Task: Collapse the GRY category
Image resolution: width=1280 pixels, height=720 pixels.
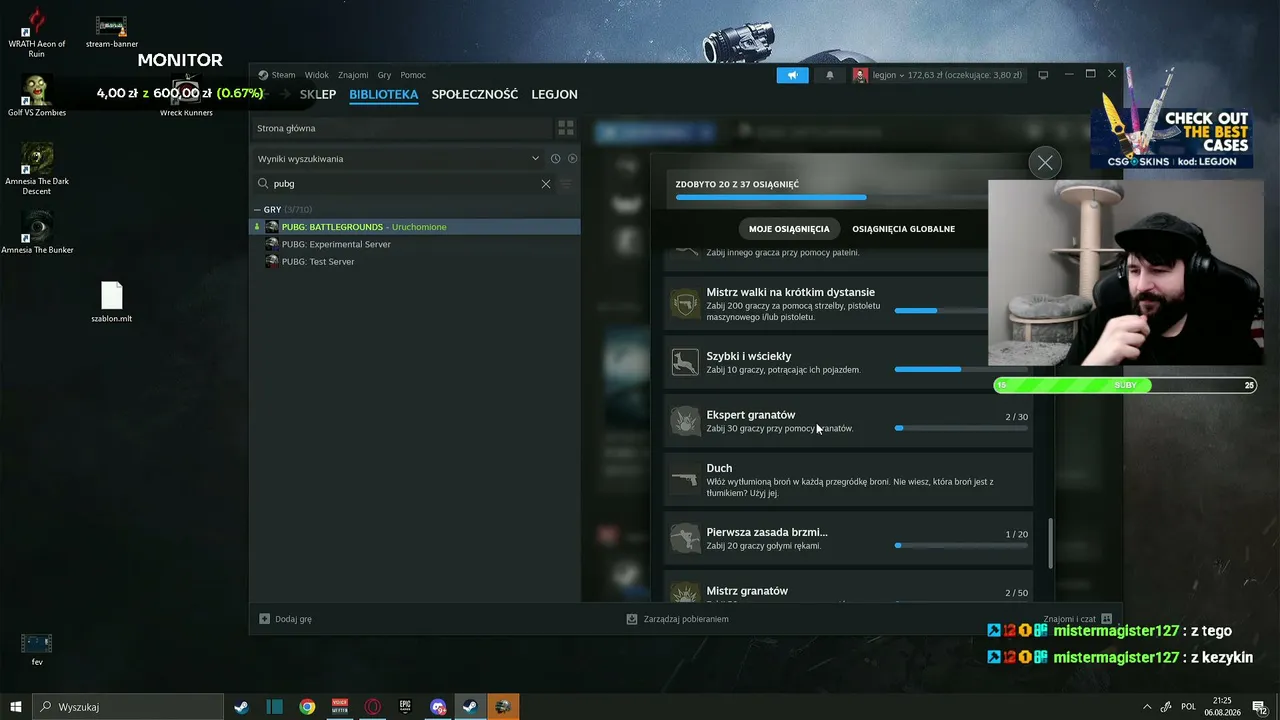Action: point(257,210)
